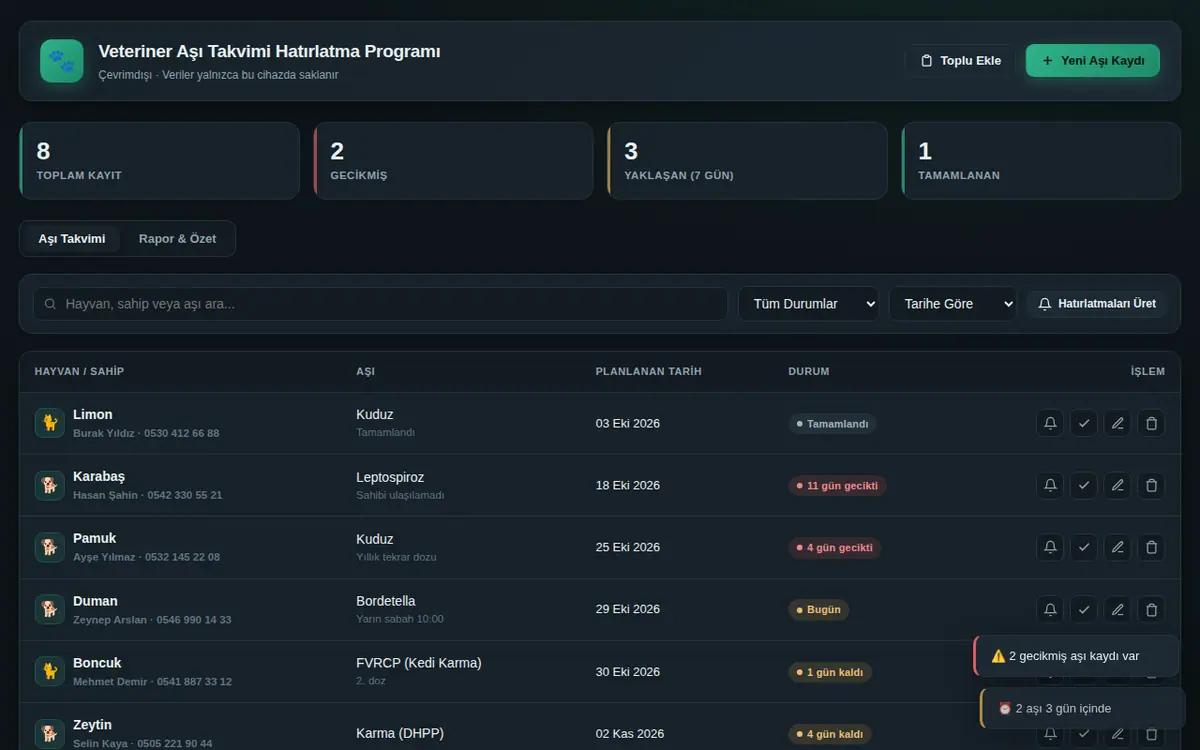Delete the Duman record using the trash icon
1200x750 pixels.
pos(1151,609)
